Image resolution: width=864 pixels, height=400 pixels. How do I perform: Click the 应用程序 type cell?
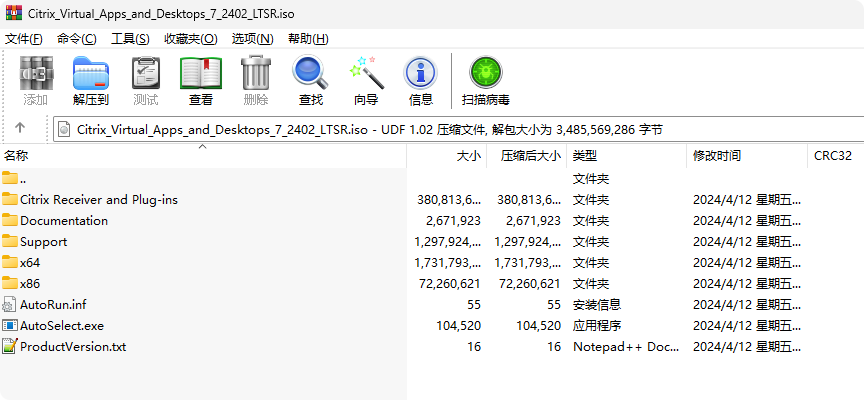pos(597,325)
